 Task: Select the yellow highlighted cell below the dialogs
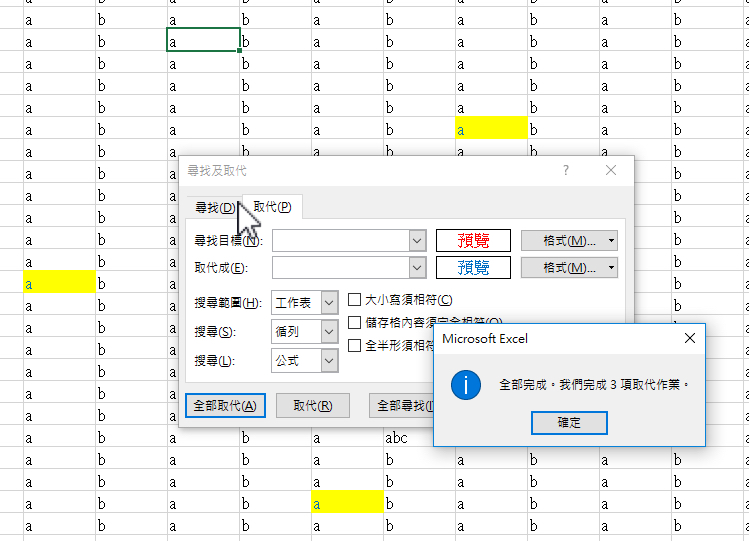point(347,504)
